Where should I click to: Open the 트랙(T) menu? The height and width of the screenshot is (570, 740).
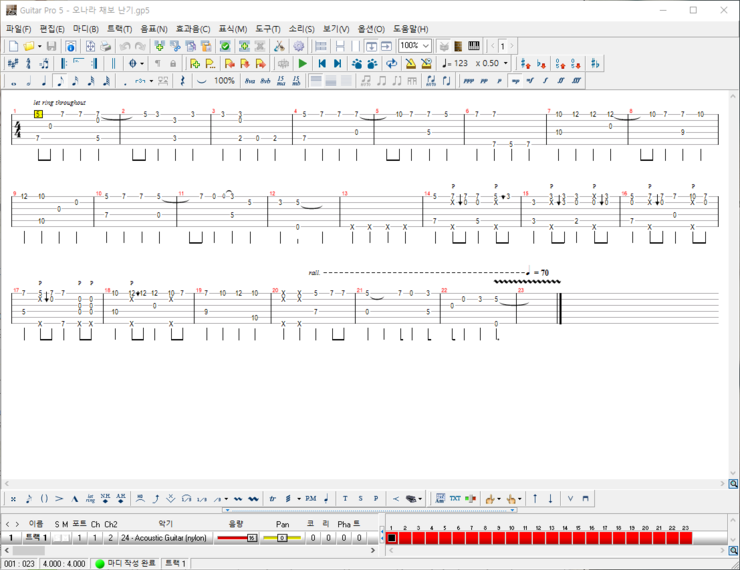pos(119,29)
